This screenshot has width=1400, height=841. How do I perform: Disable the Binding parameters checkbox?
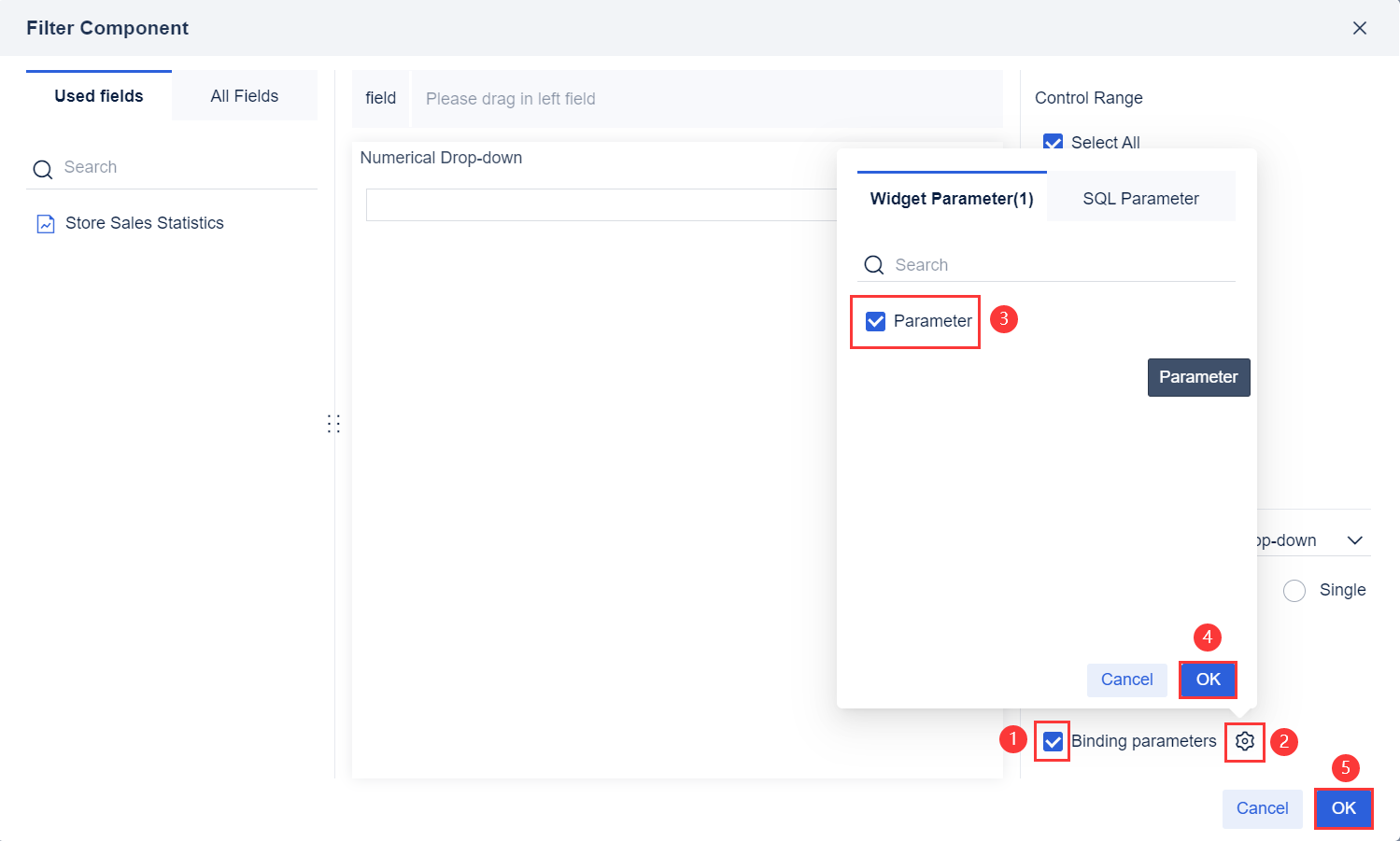point(1052,741)
